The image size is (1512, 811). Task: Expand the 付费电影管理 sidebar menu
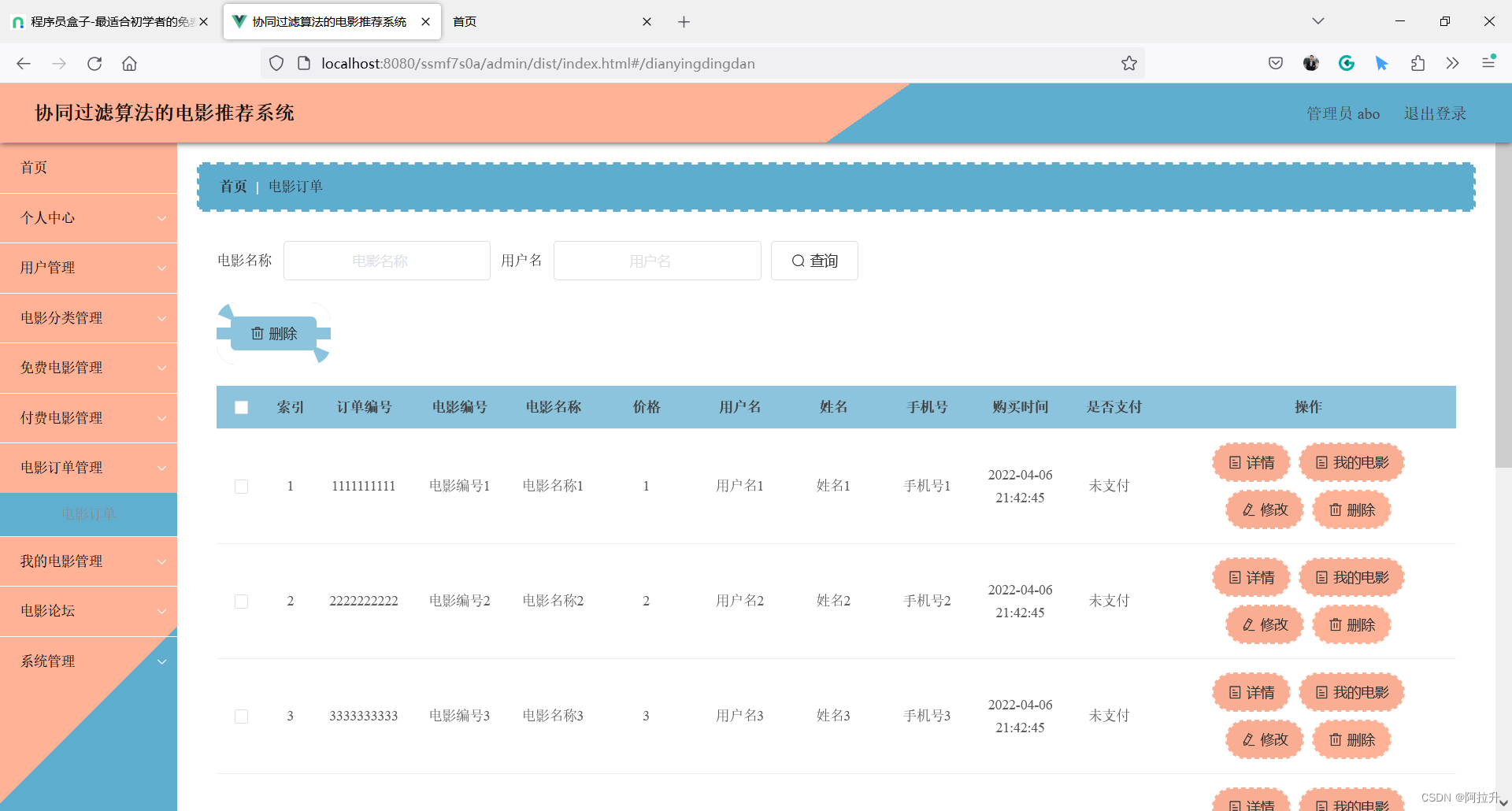[88, 418]
